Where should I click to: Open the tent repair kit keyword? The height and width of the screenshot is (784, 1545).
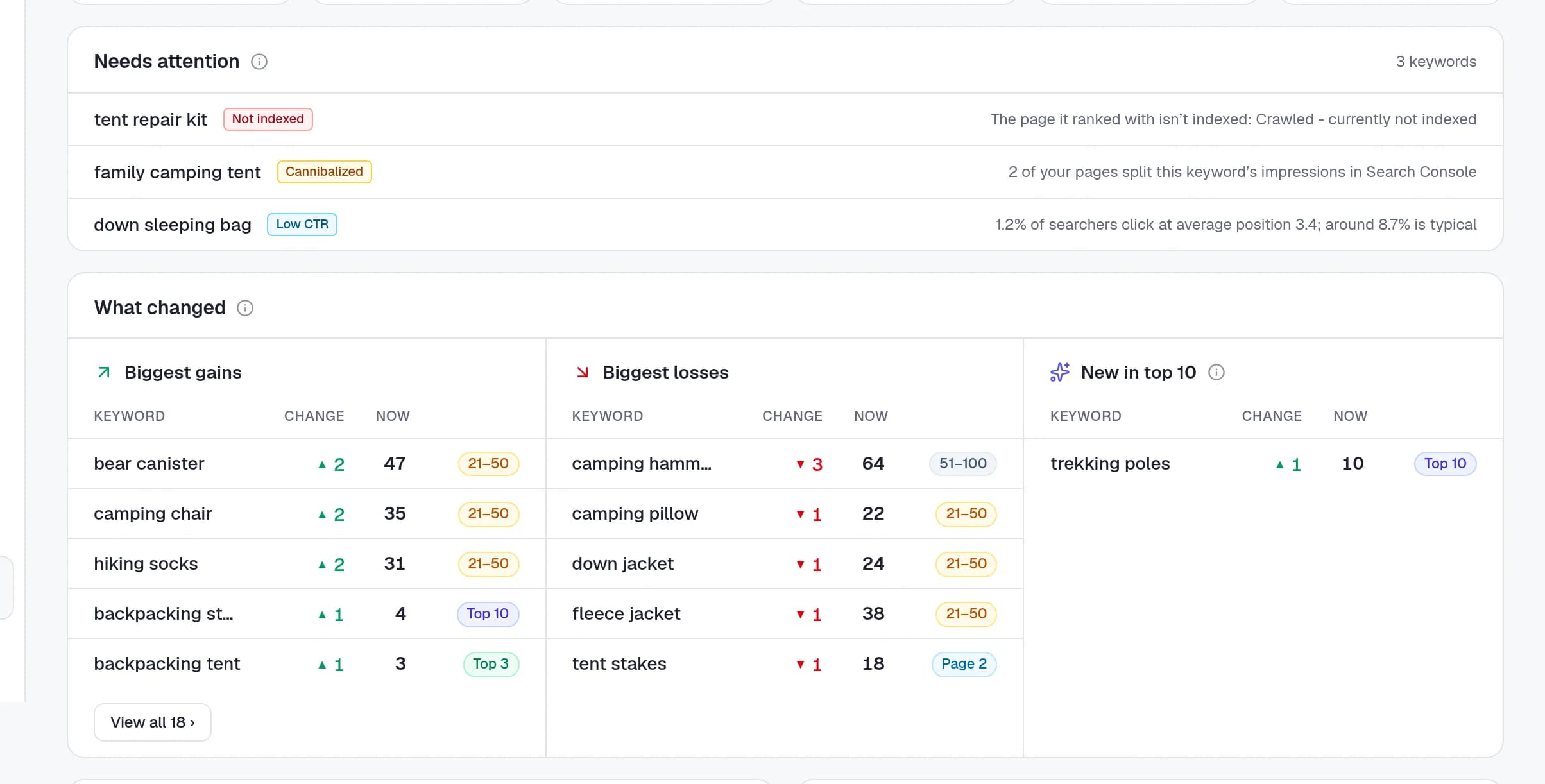click(150, 119)
